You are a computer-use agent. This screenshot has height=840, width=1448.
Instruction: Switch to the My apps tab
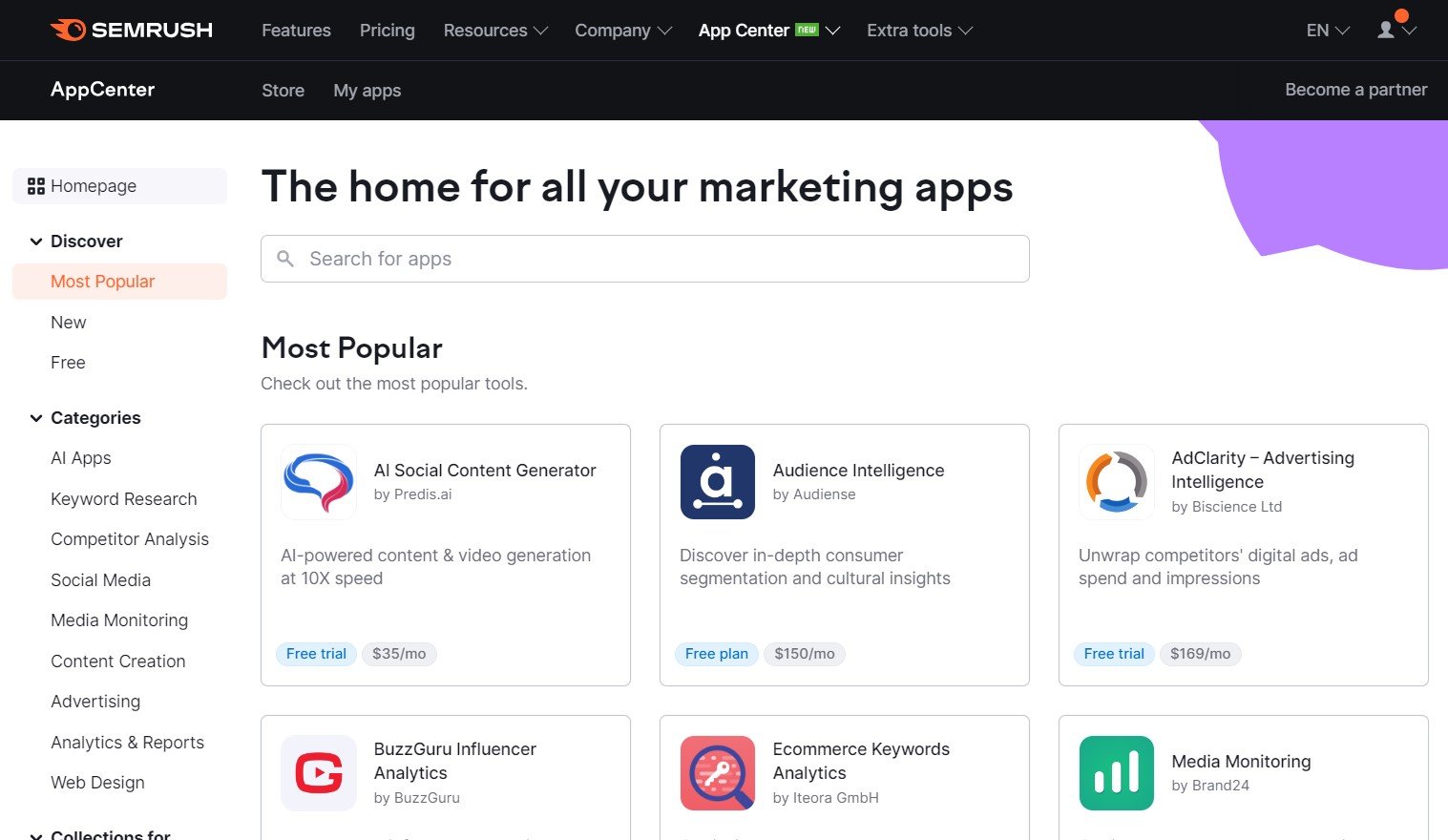point(367,91)
